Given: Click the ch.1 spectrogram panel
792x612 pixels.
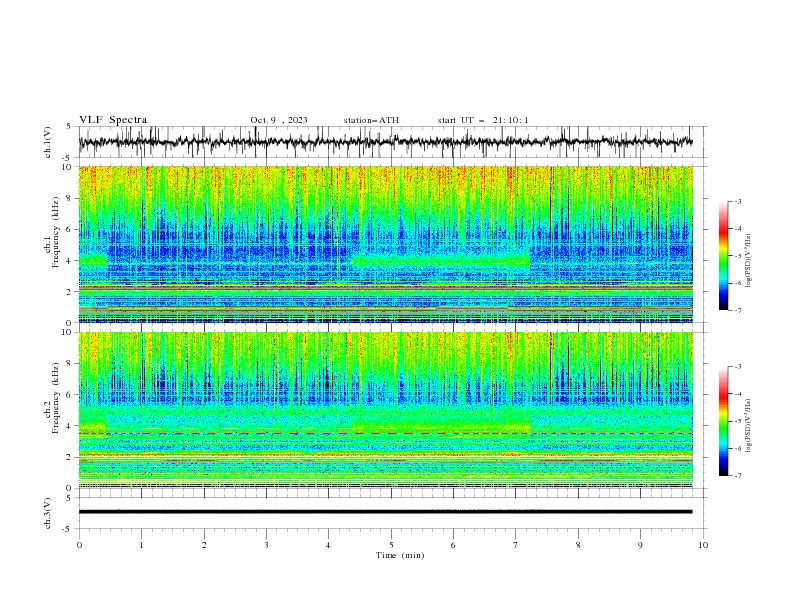Looking at the screenshot, I should [x=386, y=244].
